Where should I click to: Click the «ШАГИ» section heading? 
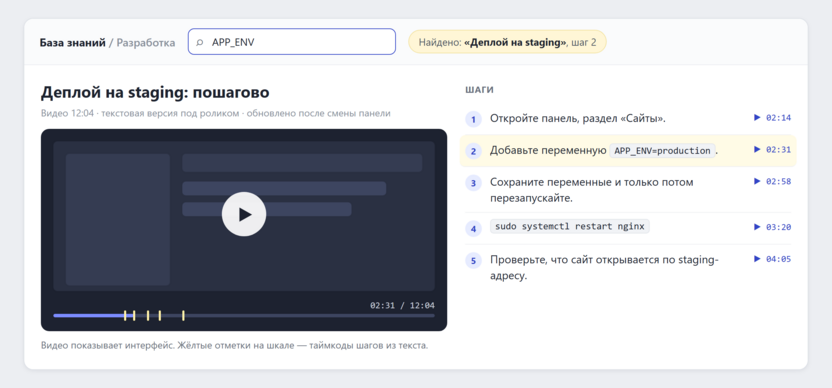pyautogui.click(x=479, y=90)
